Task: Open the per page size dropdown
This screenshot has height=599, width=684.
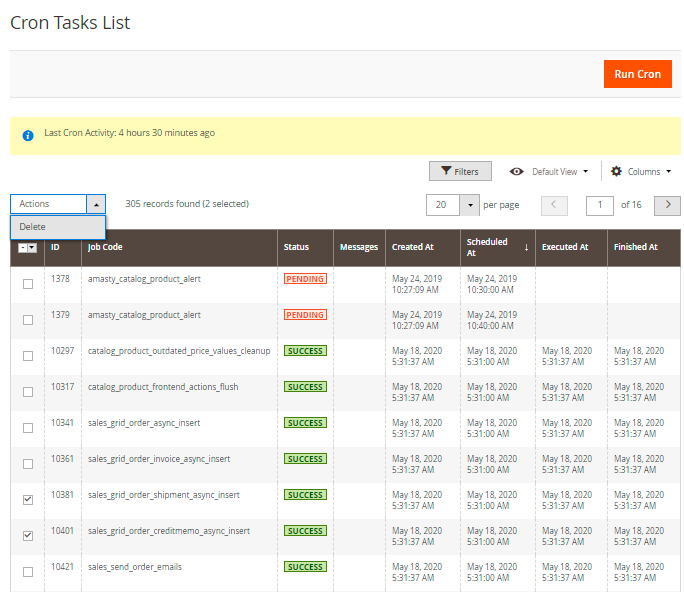Action: pyautogui.click(x=470, y=205)
